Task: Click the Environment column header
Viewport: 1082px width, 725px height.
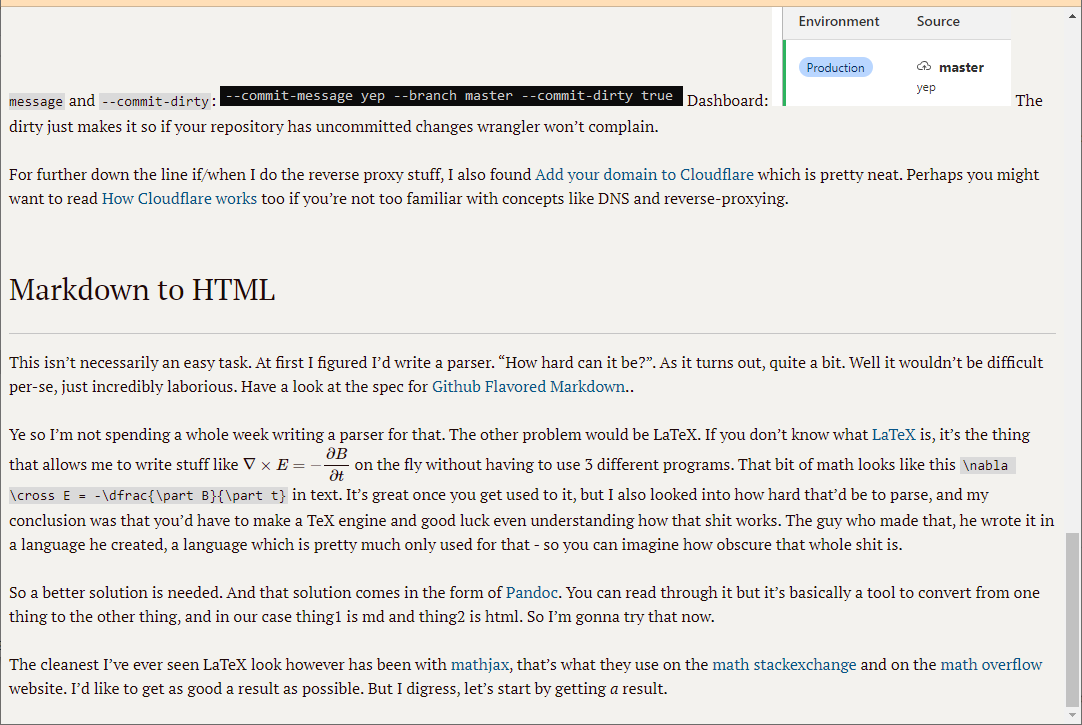Action: point(839,22)
